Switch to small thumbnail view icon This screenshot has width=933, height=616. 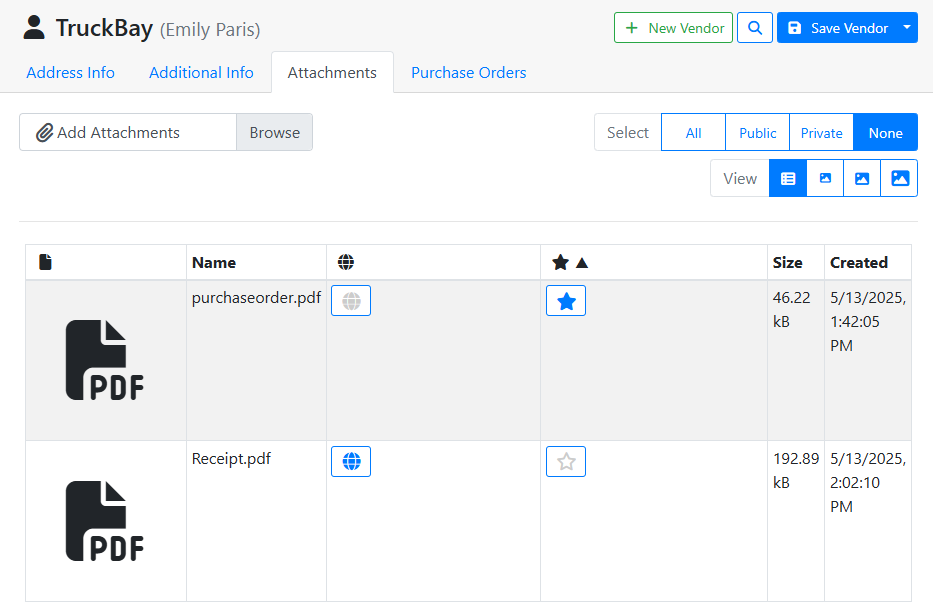(x=825, y=179)
